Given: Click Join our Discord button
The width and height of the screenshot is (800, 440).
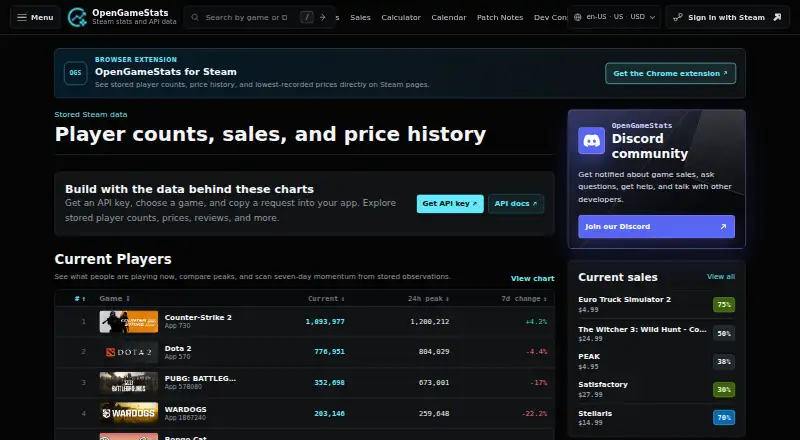Looking at the screenshot, I should (x=656, y=227).
